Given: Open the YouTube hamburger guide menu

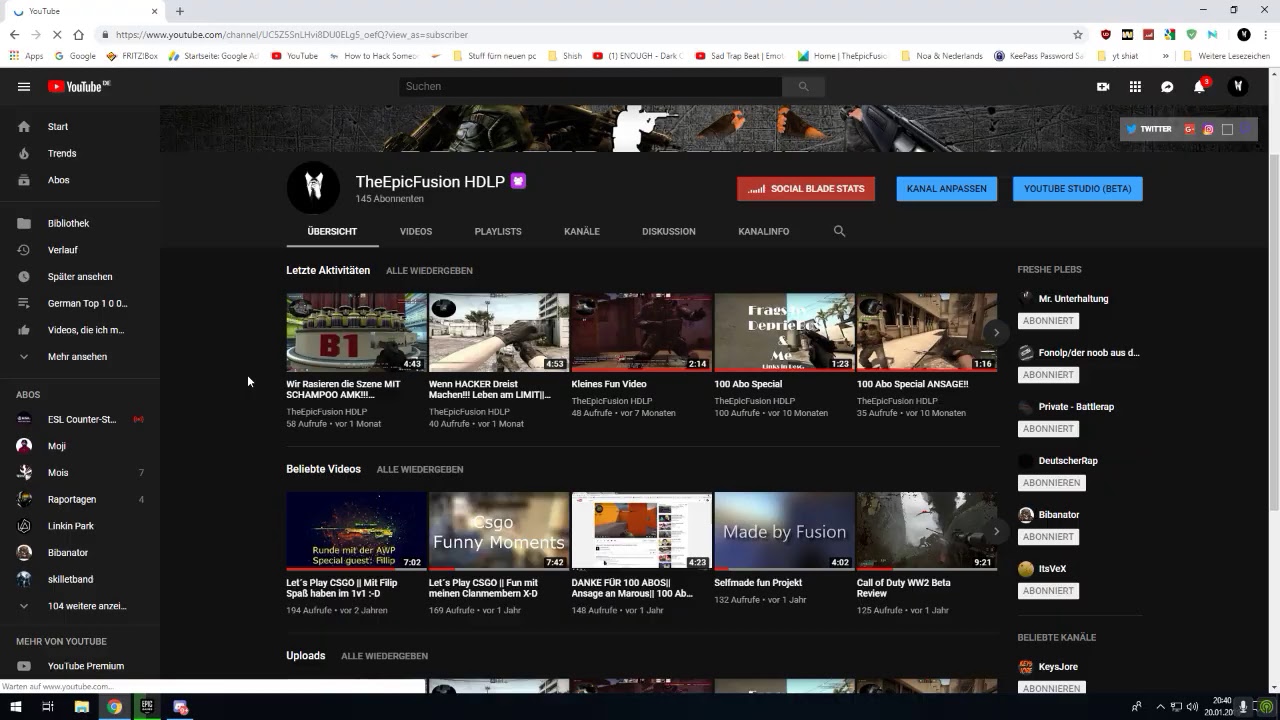Looking at the screenshot, I should pos(24,87).
